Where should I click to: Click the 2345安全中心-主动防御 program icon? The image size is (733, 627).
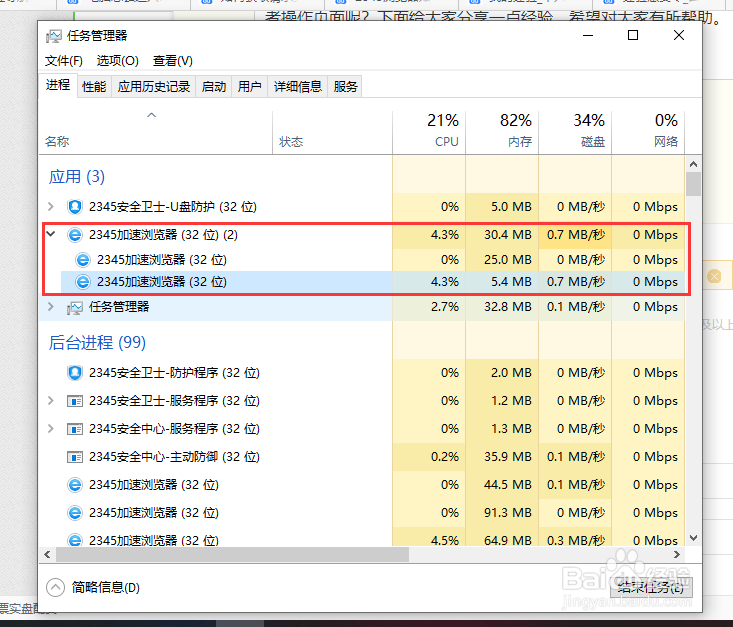coord(75,457)
